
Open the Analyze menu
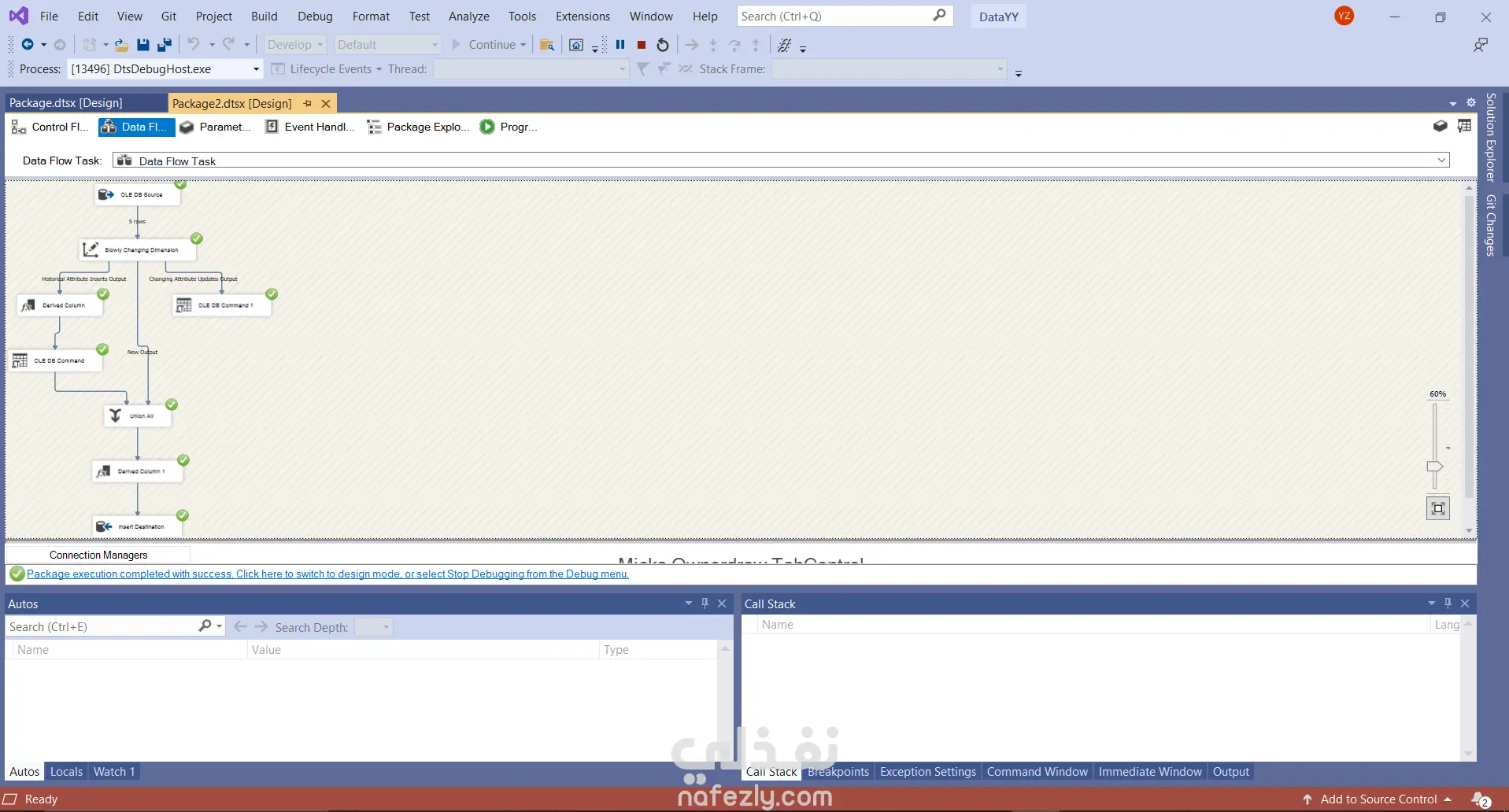pos(469,16)
